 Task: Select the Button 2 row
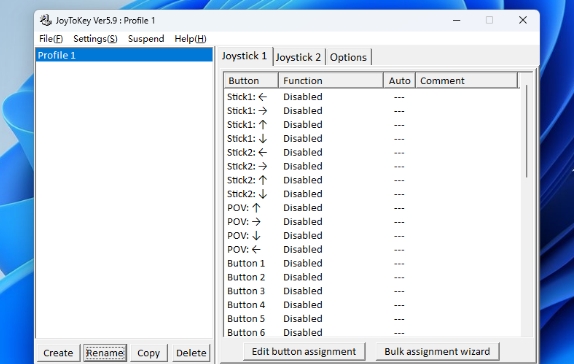(372, 277)
